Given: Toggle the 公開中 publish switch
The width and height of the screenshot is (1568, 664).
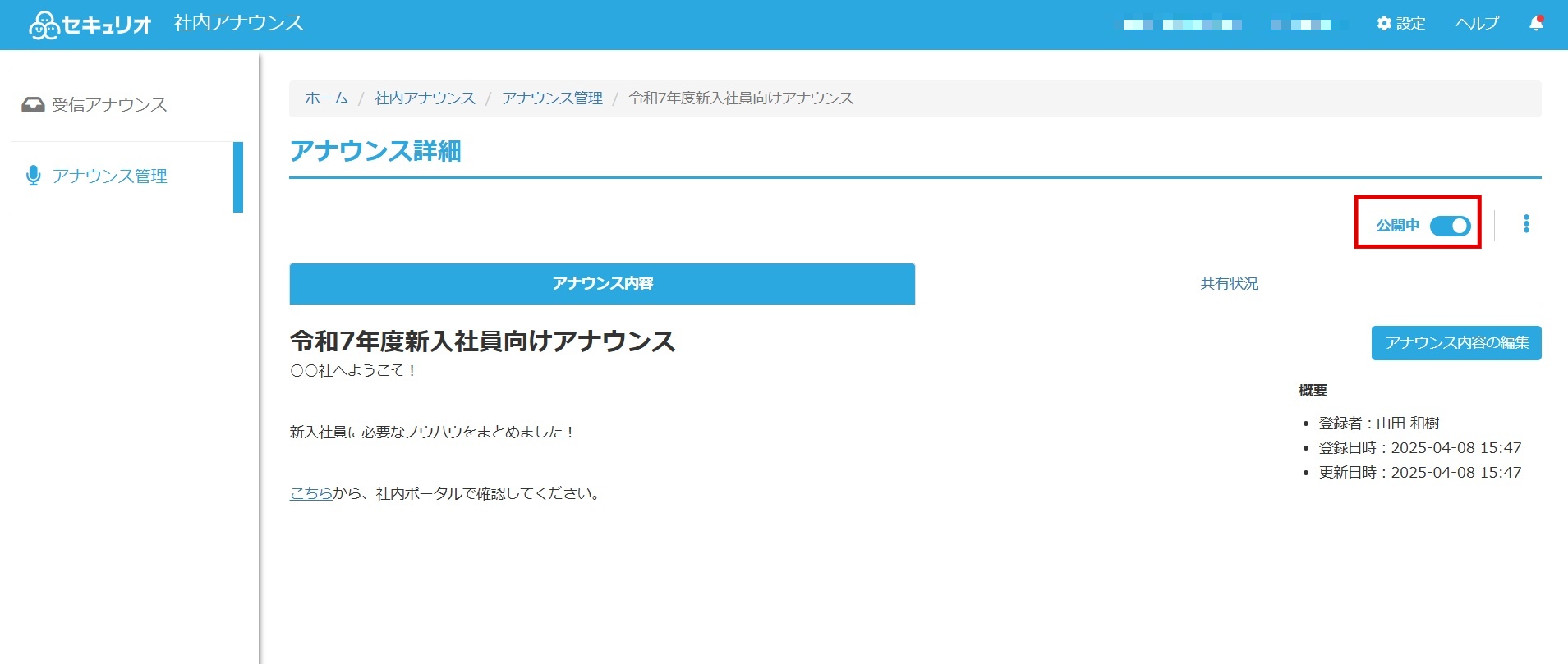Looking at the screenshot, I should tap(1451, 226).
